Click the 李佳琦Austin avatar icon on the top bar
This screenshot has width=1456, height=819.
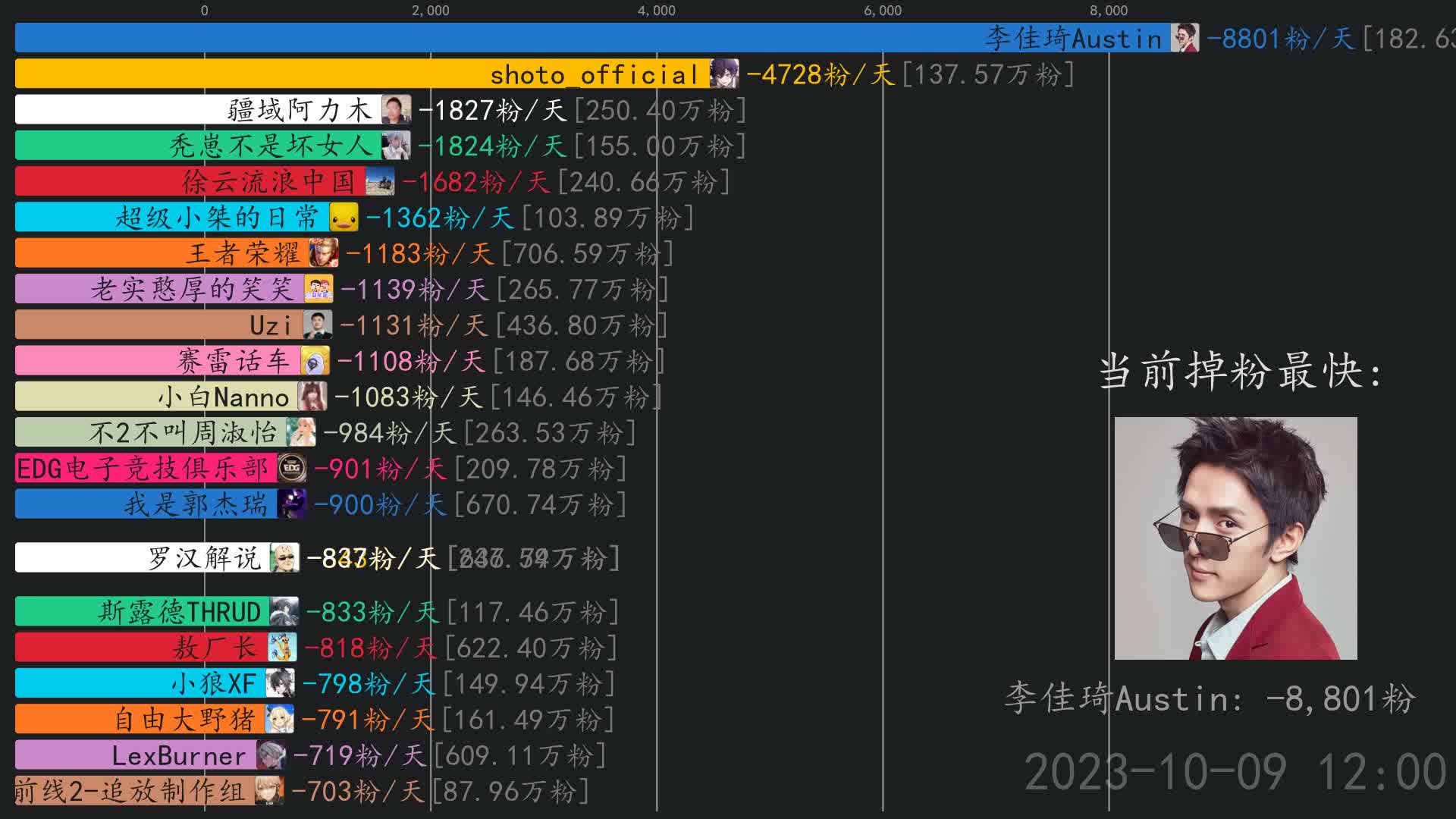tap(1185, 38)
